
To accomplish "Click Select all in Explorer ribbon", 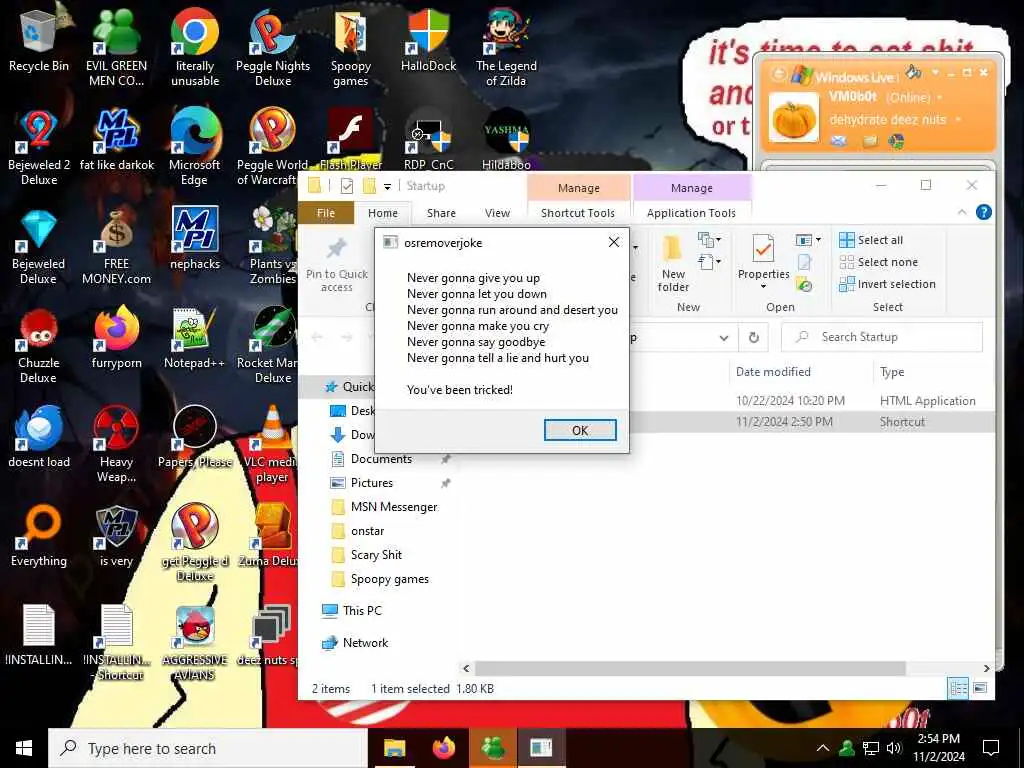I will click(871, 240).
